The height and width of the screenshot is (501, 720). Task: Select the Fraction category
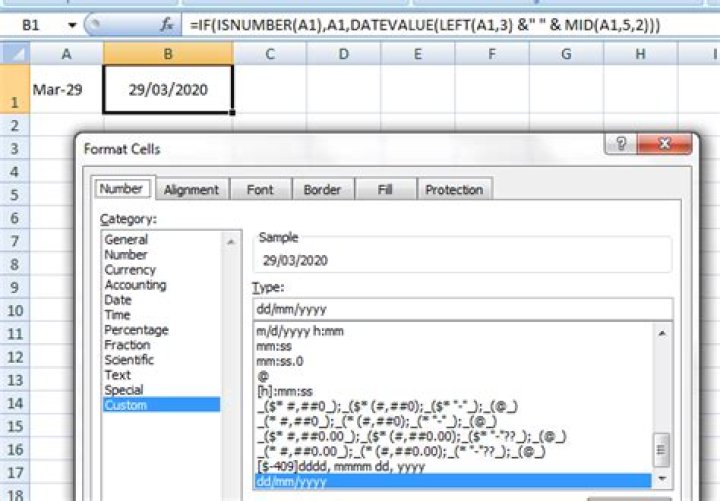pos(161,345)
